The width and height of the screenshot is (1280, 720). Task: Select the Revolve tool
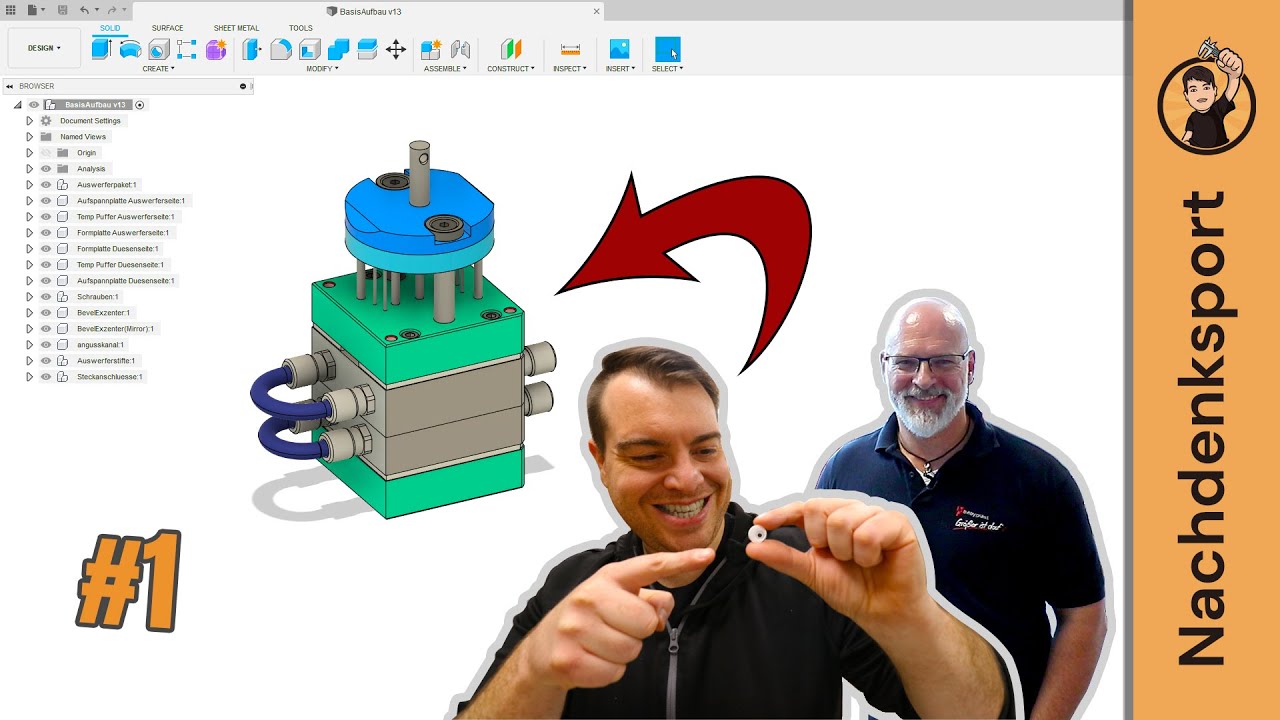point(130,49)
